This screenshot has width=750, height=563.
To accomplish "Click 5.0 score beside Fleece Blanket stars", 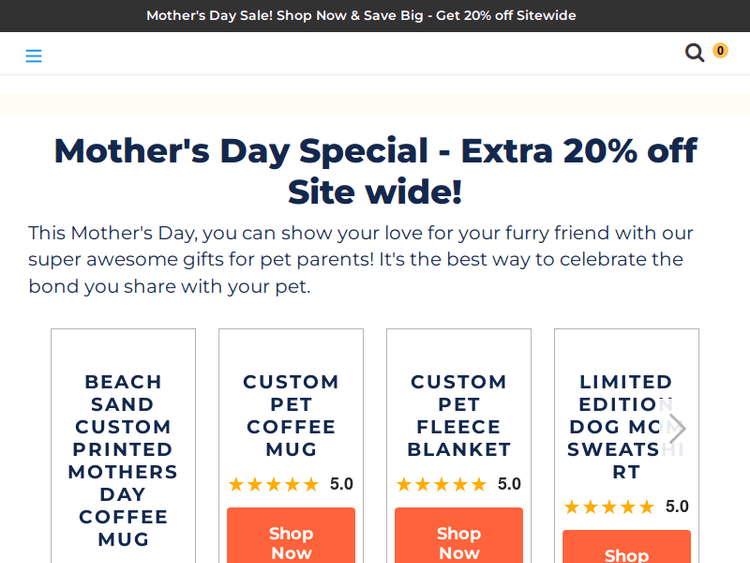I will tap(510, 484).
